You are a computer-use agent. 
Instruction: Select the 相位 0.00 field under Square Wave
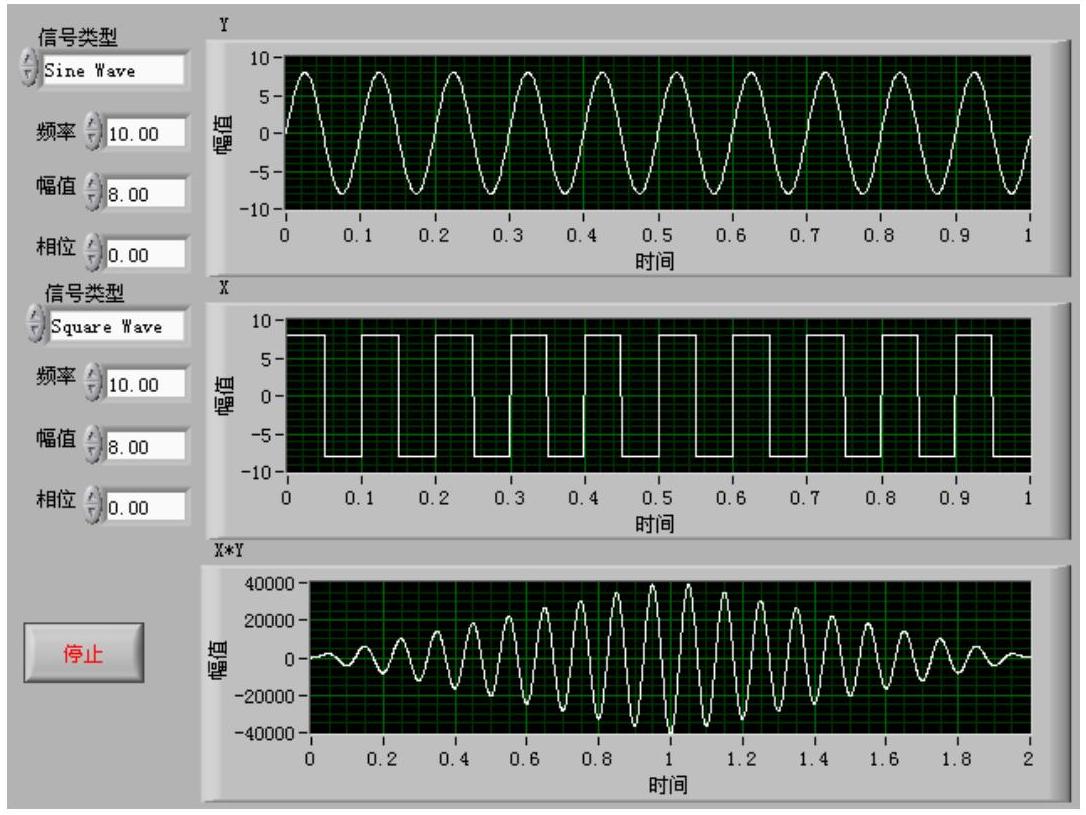[x=145, y=508]
